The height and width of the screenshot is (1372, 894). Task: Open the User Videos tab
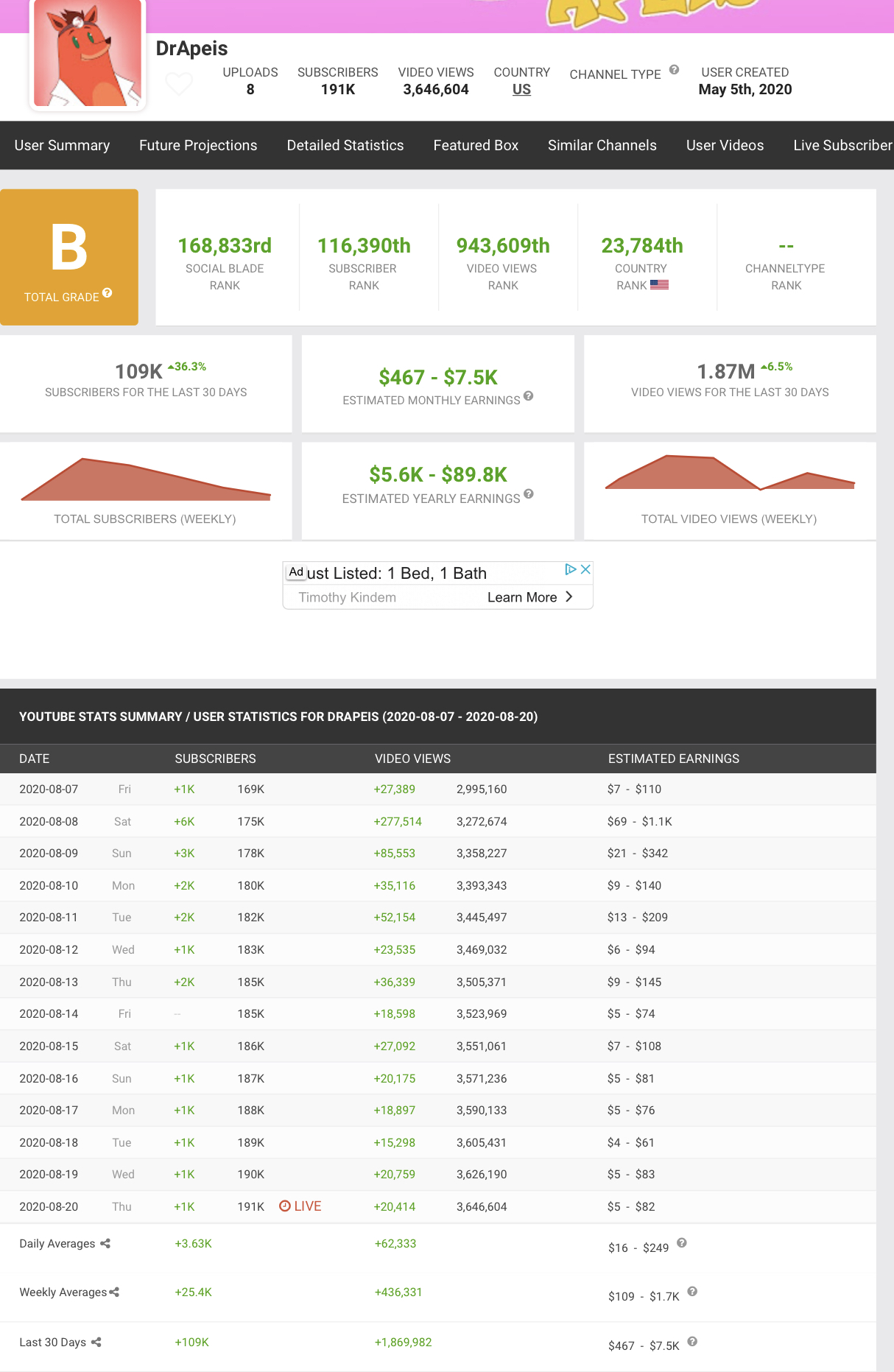click(x=725, y=145)
